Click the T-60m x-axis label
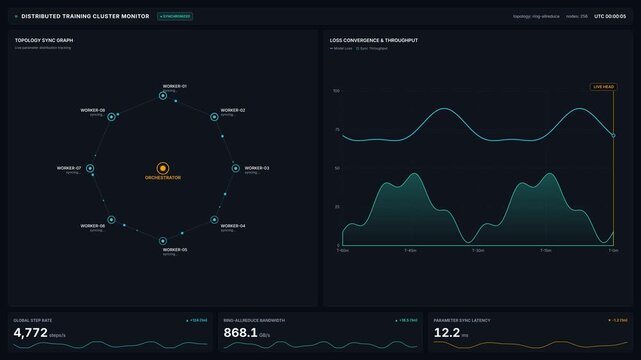 click(x=343, y=250)
